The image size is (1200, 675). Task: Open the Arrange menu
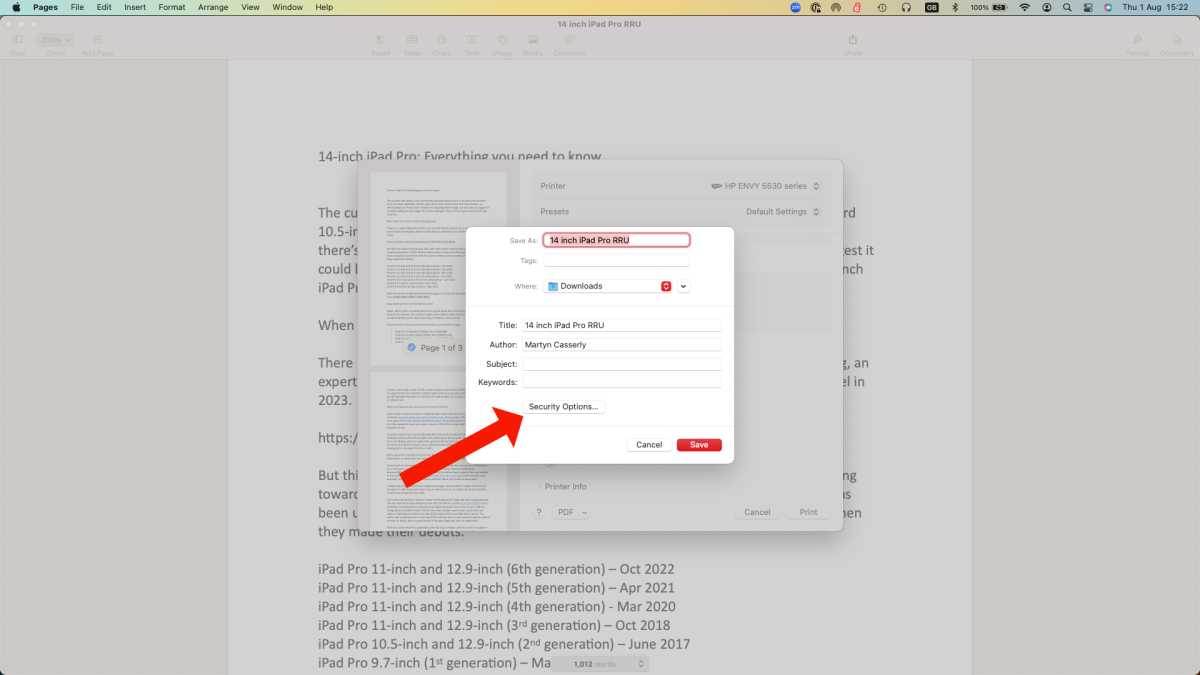(x=213, y=7)
